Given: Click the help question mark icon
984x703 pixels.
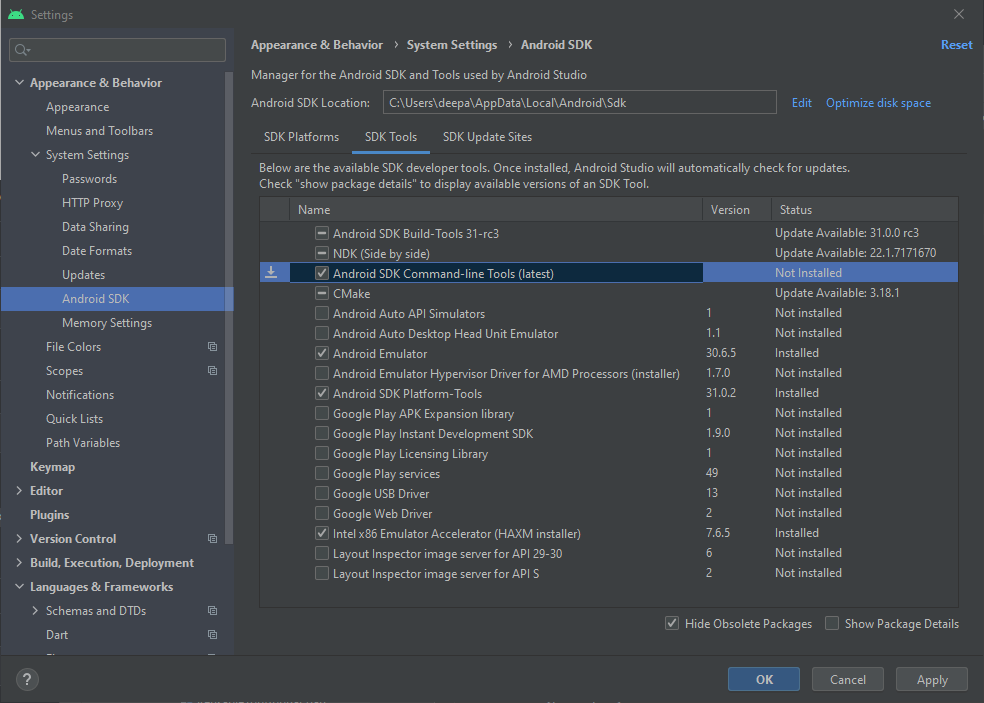Looking at the screenshot, I should [x=27, y=679].
